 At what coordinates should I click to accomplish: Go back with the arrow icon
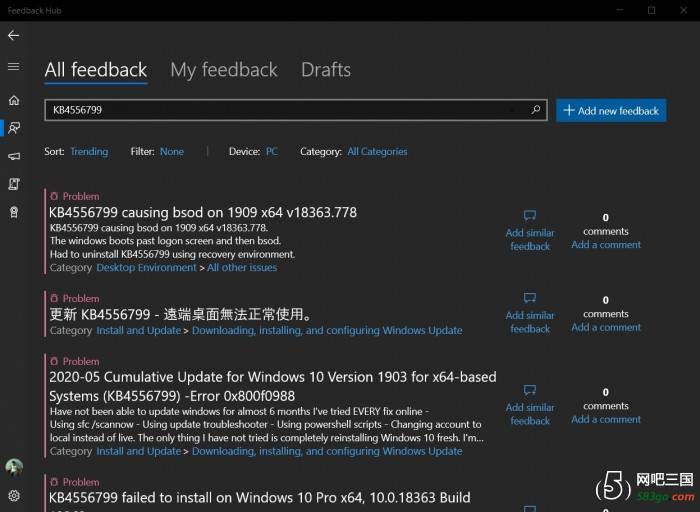pyautogui.click(x=13, y=35)
